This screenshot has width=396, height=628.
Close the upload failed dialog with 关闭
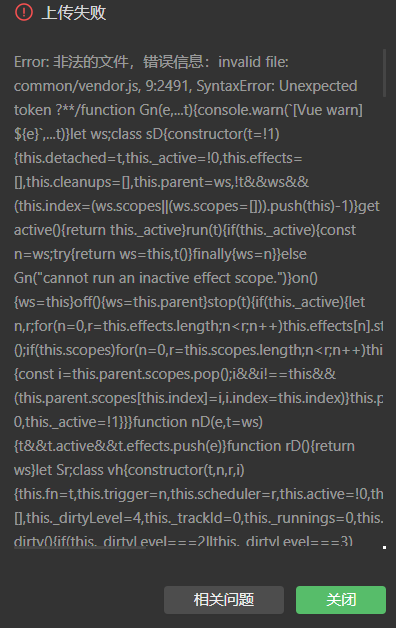pyautogui.click(x=341, y=600)
